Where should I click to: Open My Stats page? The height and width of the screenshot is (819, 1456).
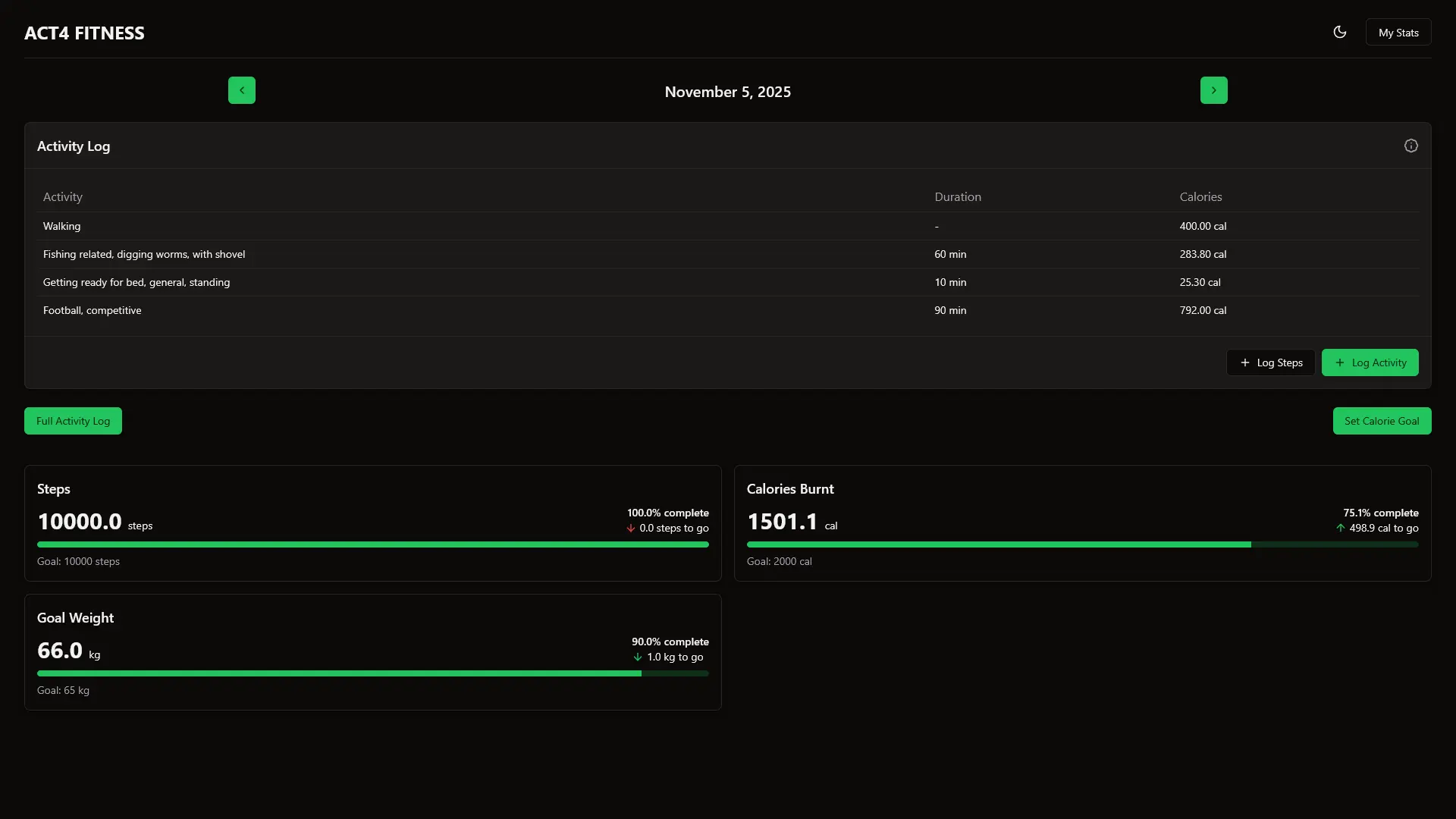pyautogui.click(x=1398, y=33)
